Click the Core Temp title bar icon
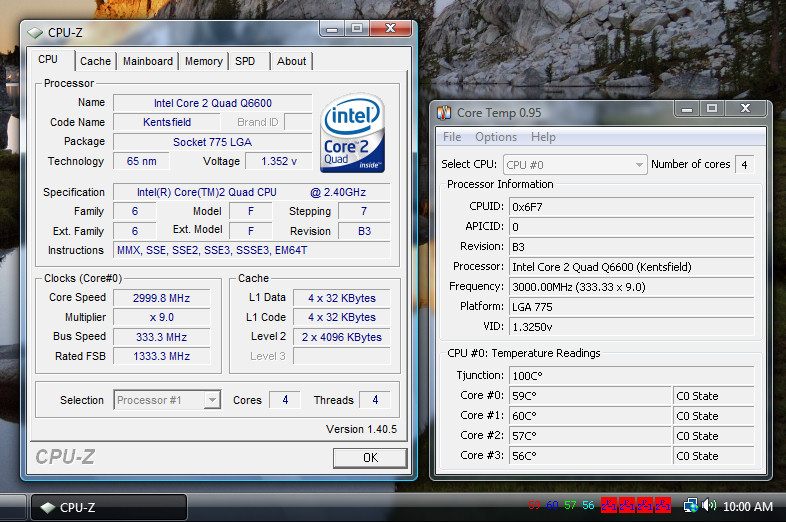Image resolution: width=786 pixels, height=522 pixels. click(444, 113)
